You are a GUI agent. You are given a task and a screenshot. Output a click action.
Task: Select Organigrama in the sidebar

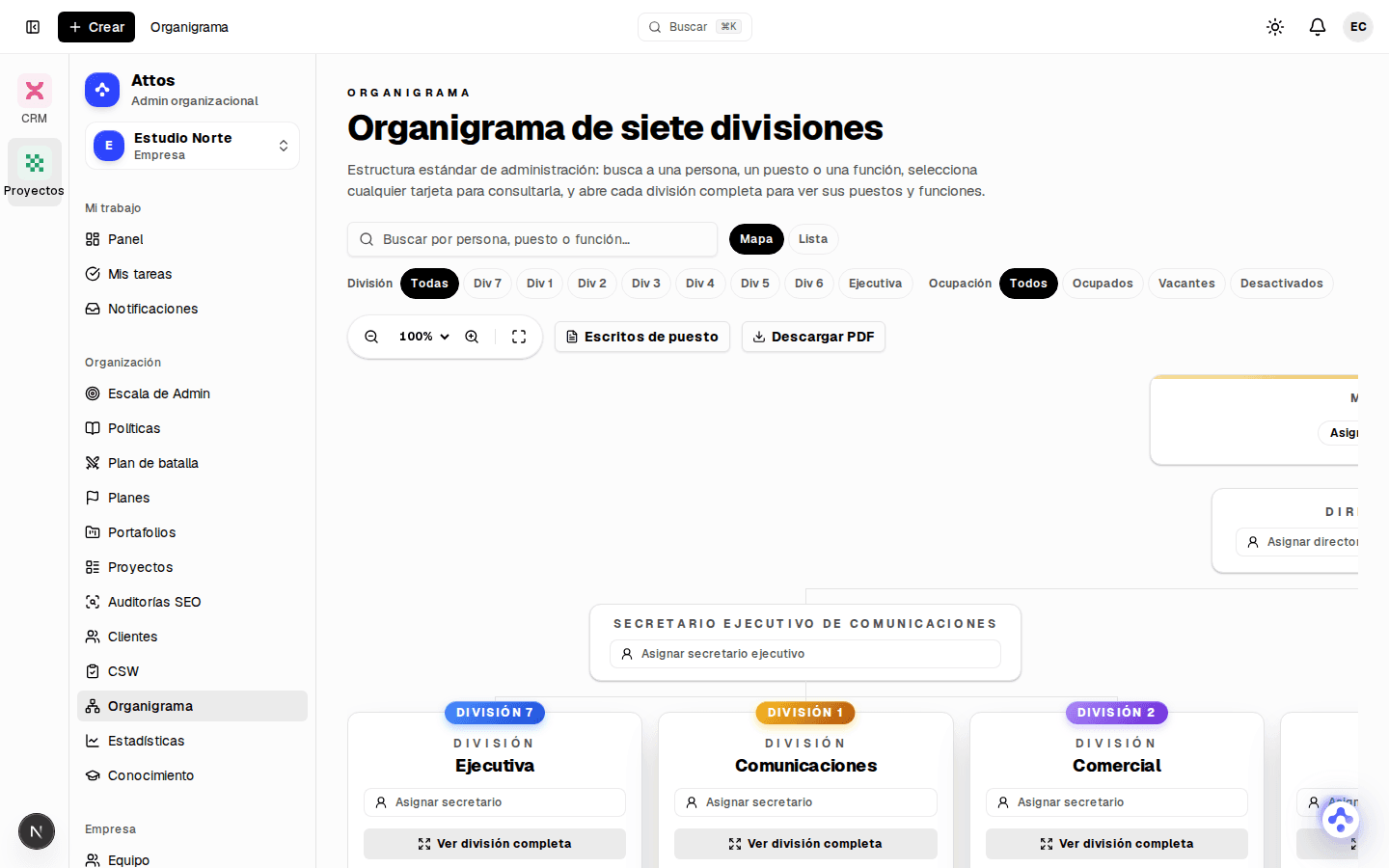[192, 706]
